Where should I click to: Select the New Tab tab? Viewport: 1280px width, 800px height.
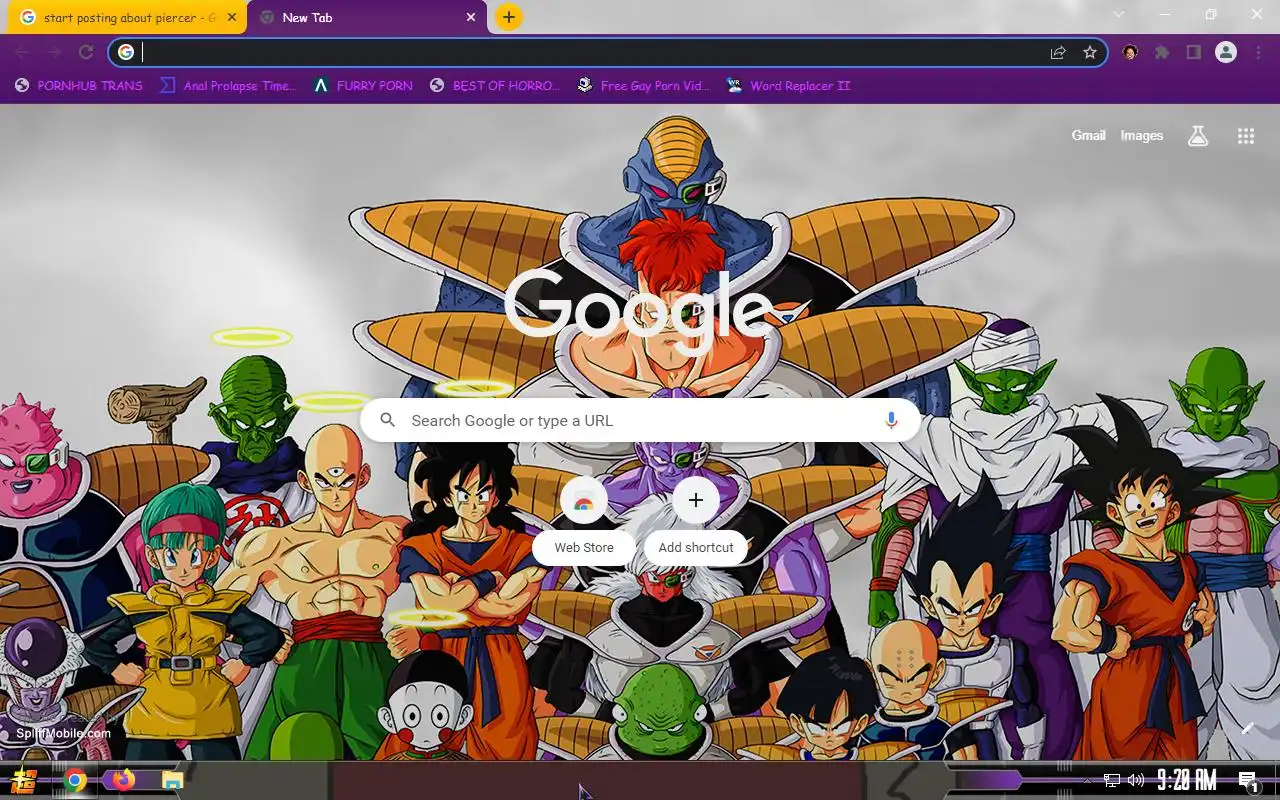tap(367, 17)
